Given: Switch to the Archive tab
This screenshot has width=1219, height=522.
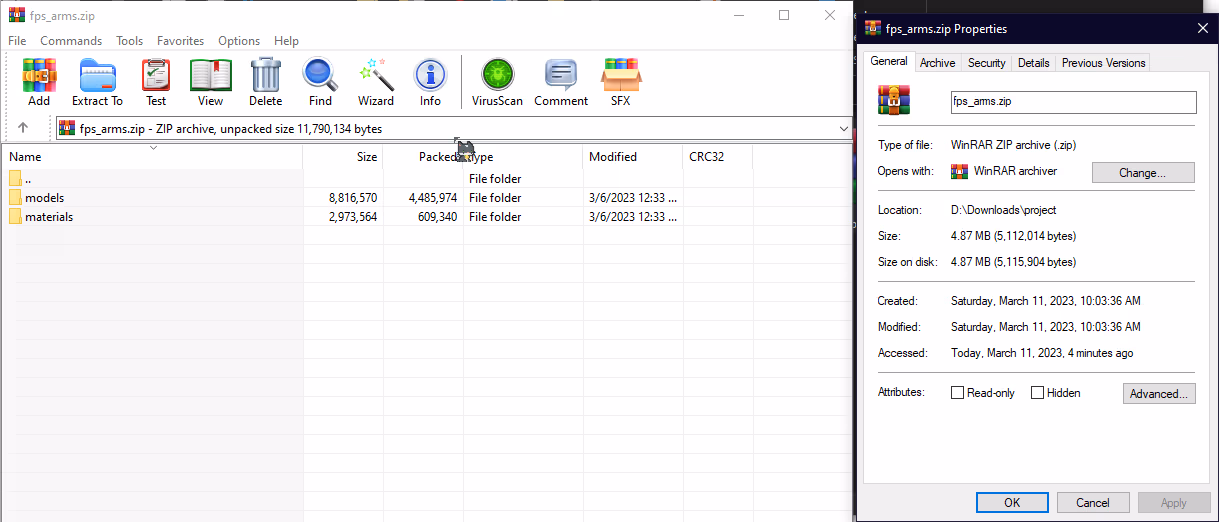Looking at the screenshot, I should coord(937,63).
